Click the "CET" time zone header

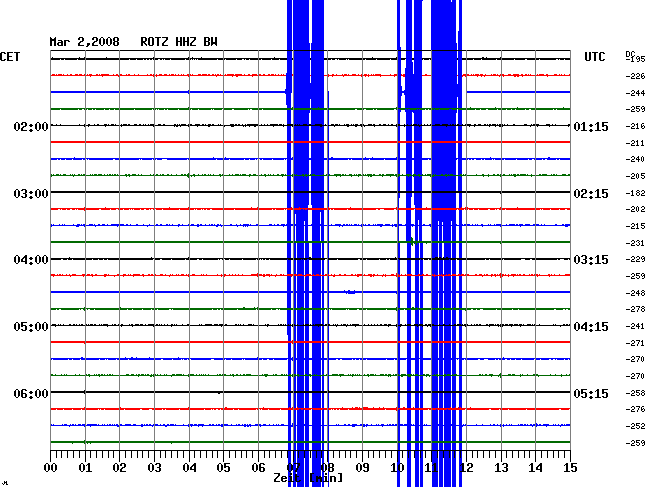[x=10, y=57]
